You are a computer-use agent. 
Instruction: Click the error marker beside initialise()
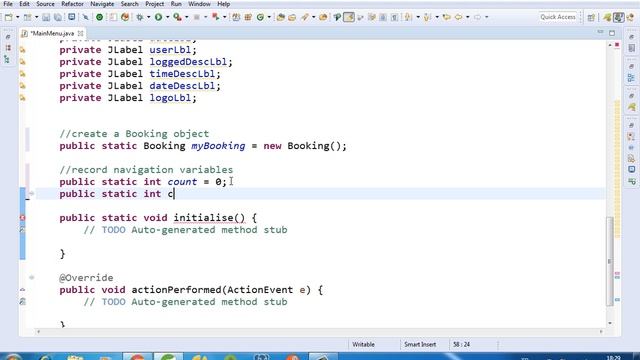[x=22, y=218]
